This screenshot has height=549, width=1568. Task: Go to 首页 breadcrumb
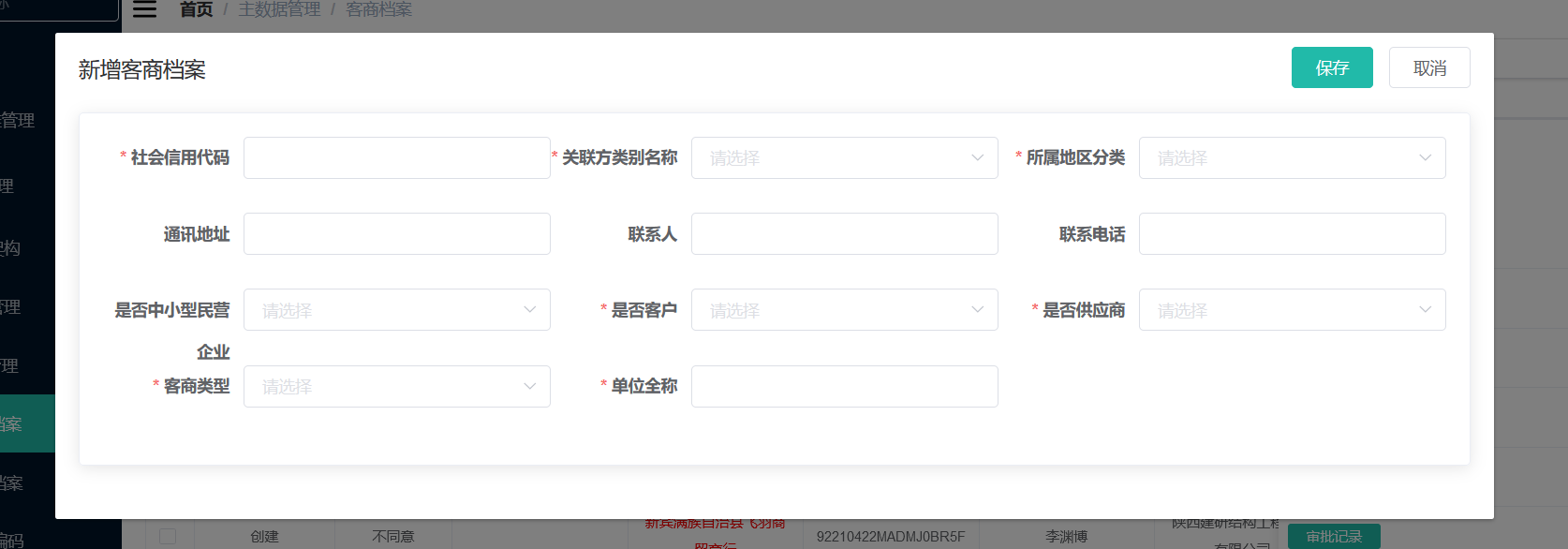(x=196, y=9)
